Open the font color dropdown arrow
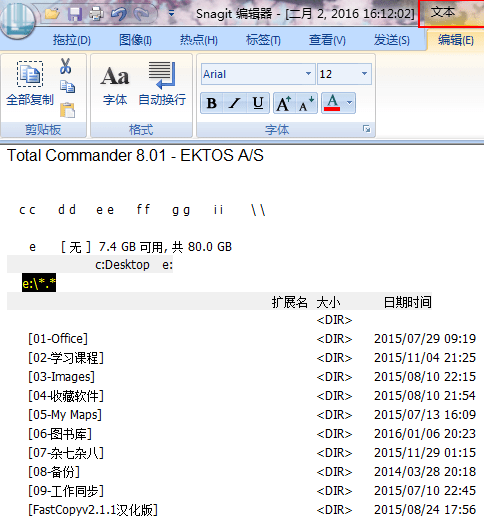Image resolution: width=484 pixels, height=522 pixels. (349, 103)
